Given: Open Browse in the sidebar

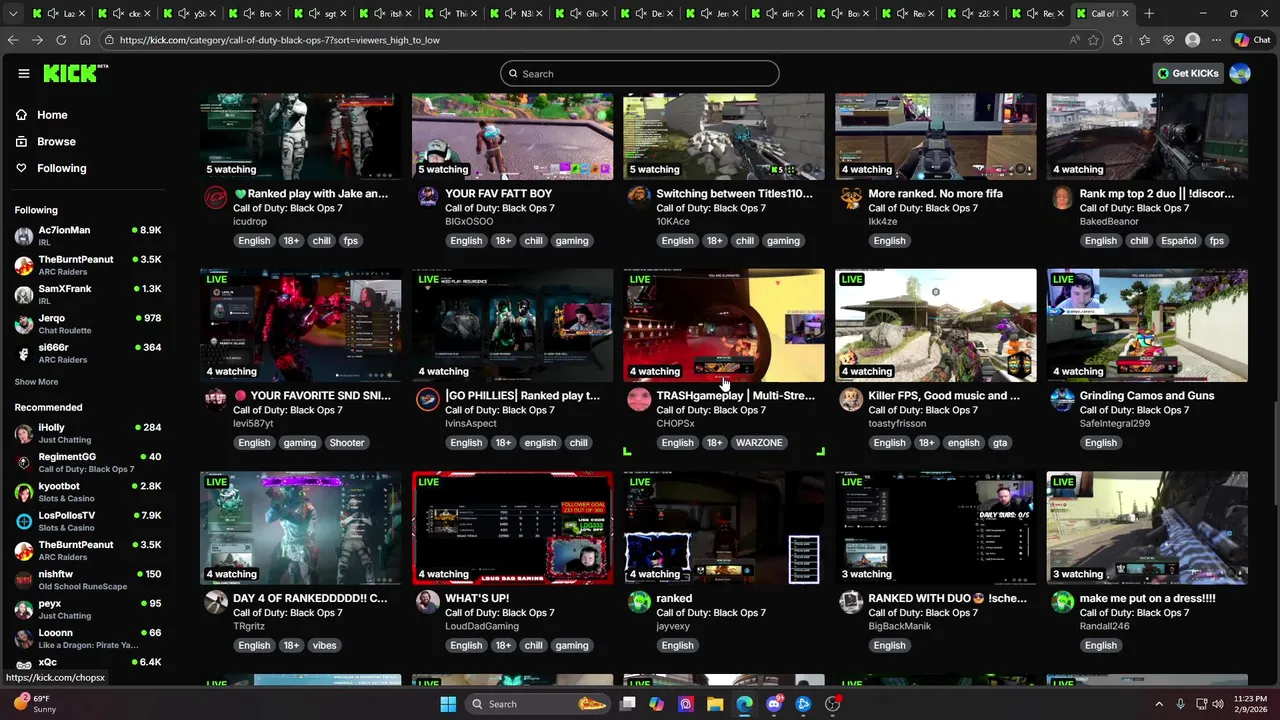Looking at the screenshot, I should (x=56, y=142).
